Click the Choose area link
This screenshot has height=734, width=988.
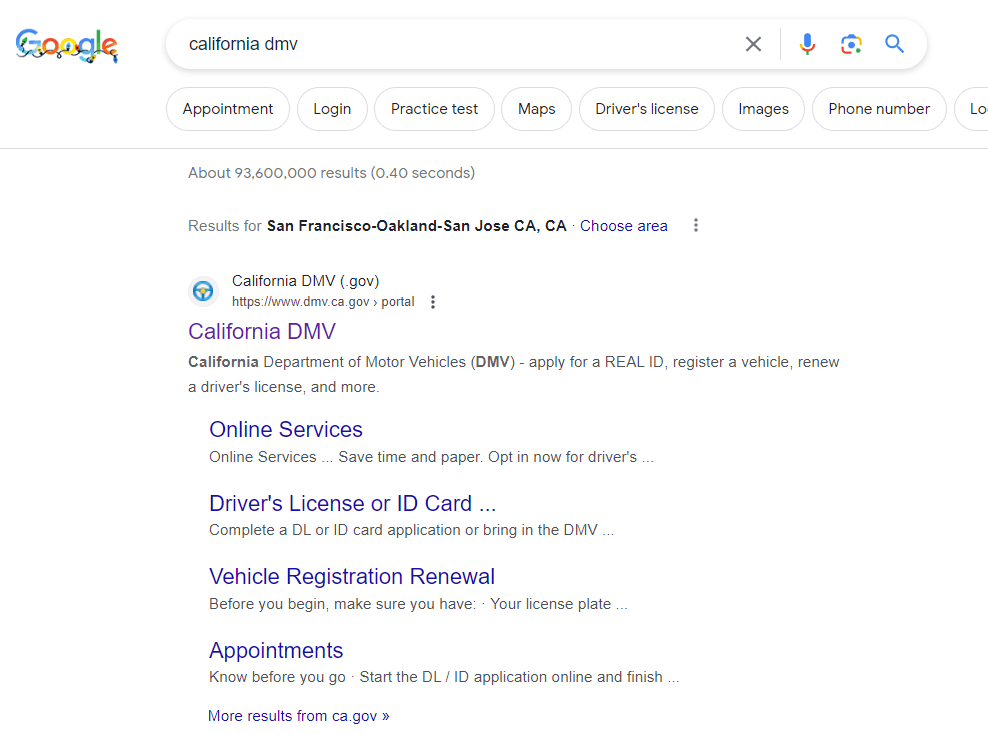[624, 226]
